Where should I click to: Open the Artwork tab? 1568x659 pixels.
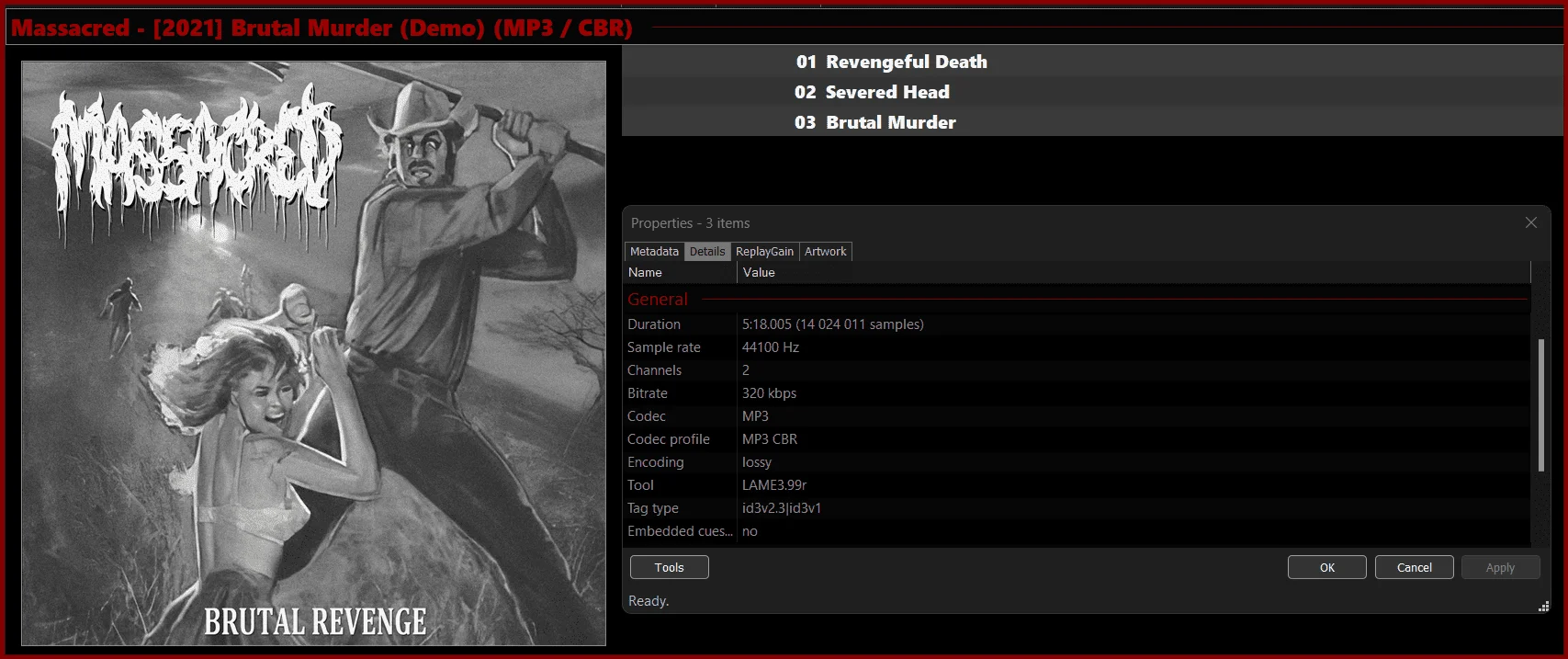(x=826, y=251)
